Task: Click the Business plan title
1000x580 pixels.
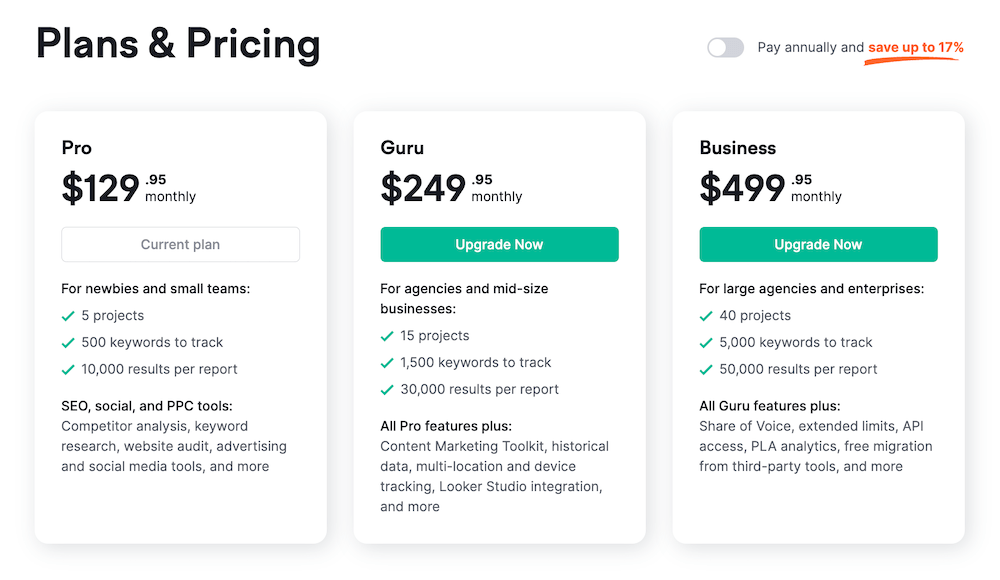Action: click(737, 148)
